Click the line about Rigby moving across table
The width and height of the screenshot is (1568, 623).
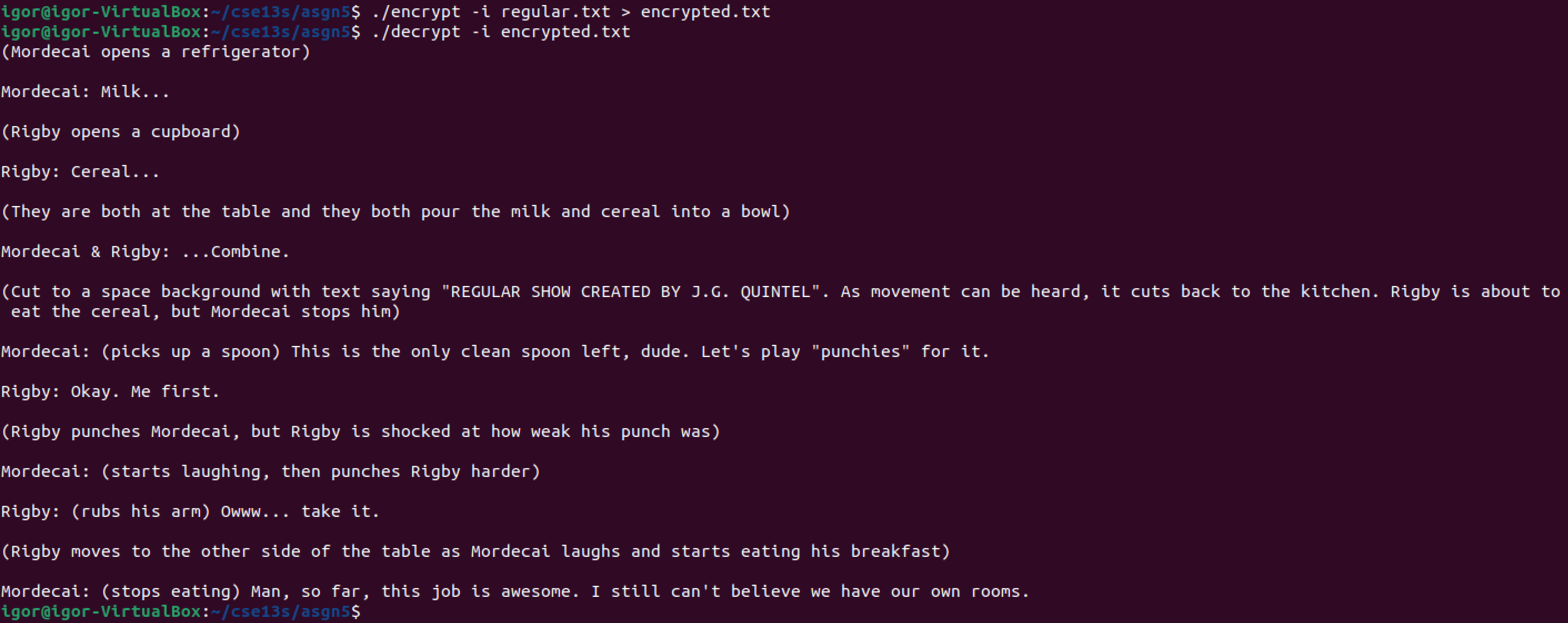pos(475,552)
